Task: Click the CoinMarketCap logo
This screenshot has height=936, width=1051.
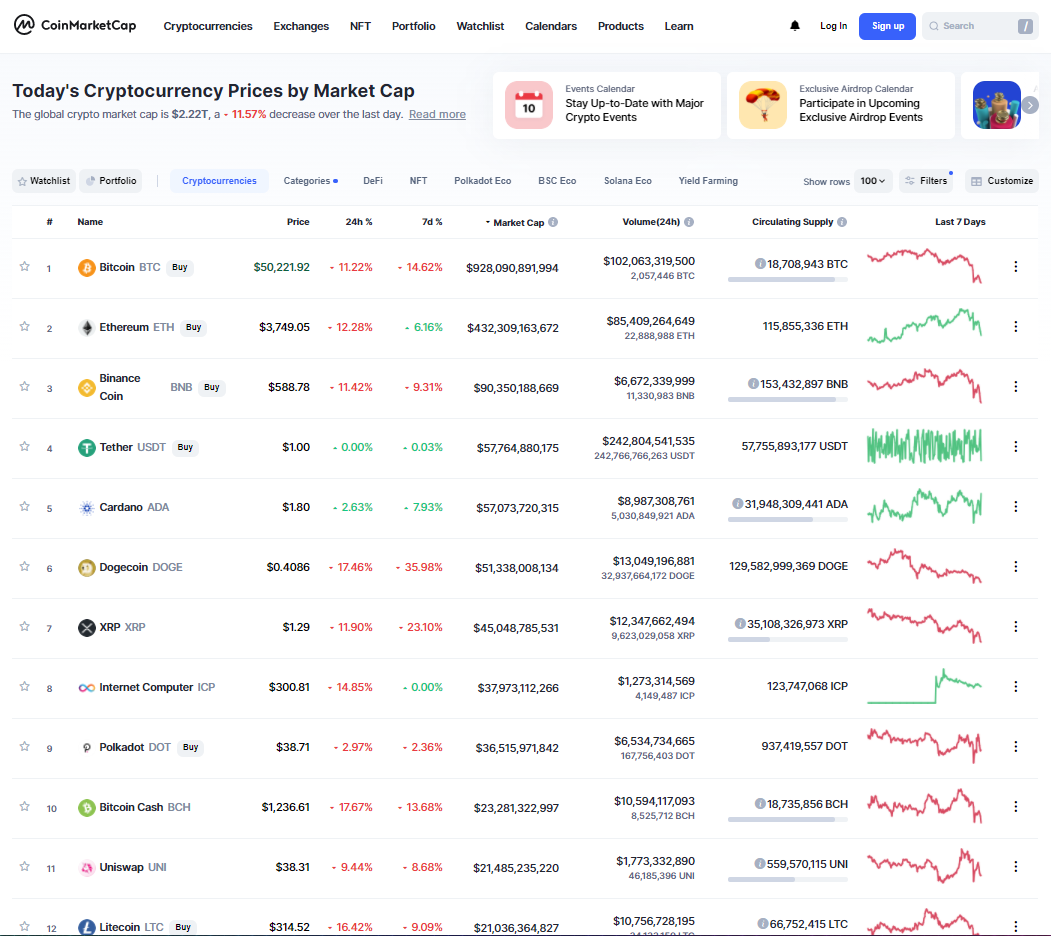Action: pyautogui.click(x=75, y=25)
